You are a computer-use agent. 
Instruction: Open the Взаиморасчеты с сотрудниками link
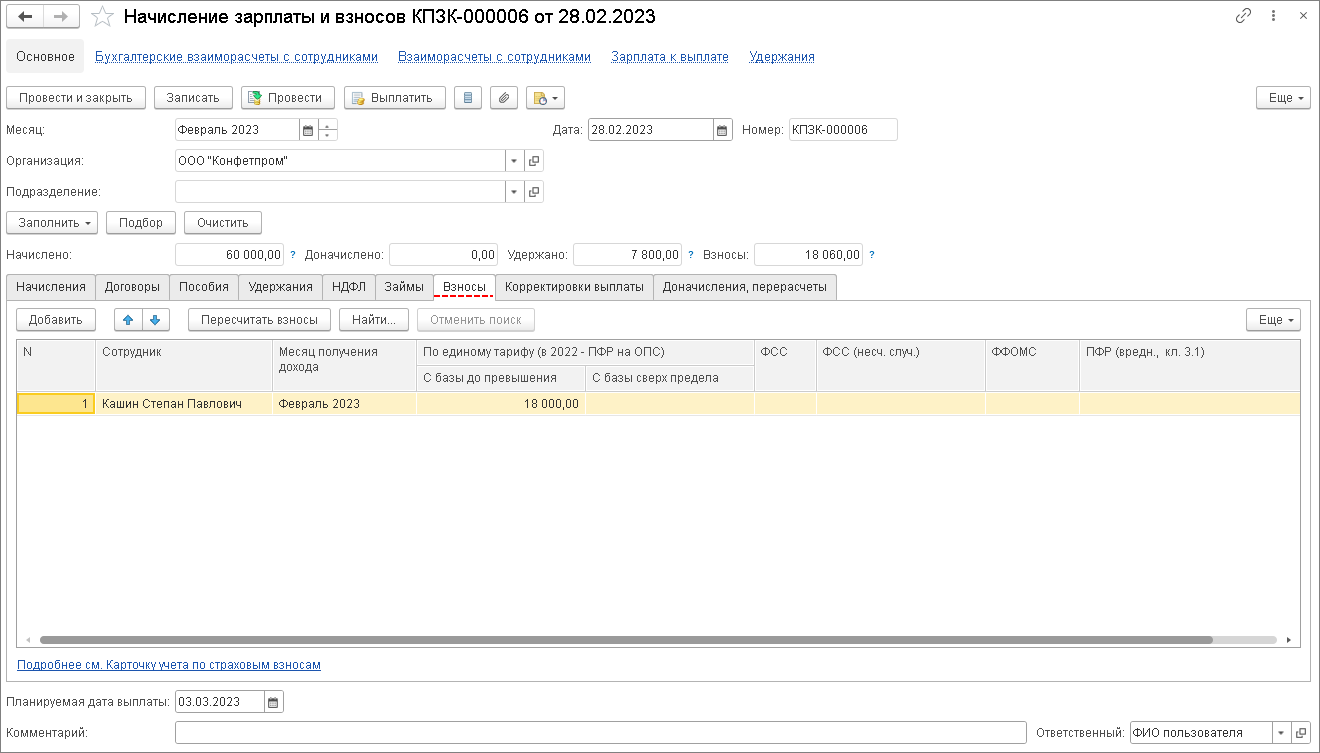494,57
